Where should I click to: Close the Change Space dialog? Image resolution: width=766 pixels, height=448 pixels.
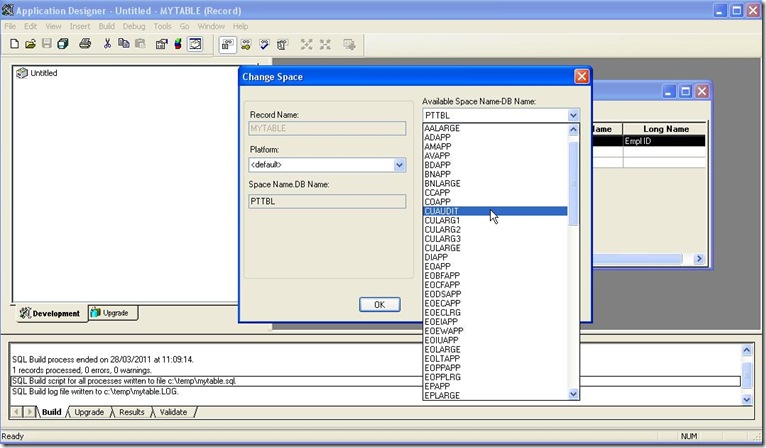(580, 76)
